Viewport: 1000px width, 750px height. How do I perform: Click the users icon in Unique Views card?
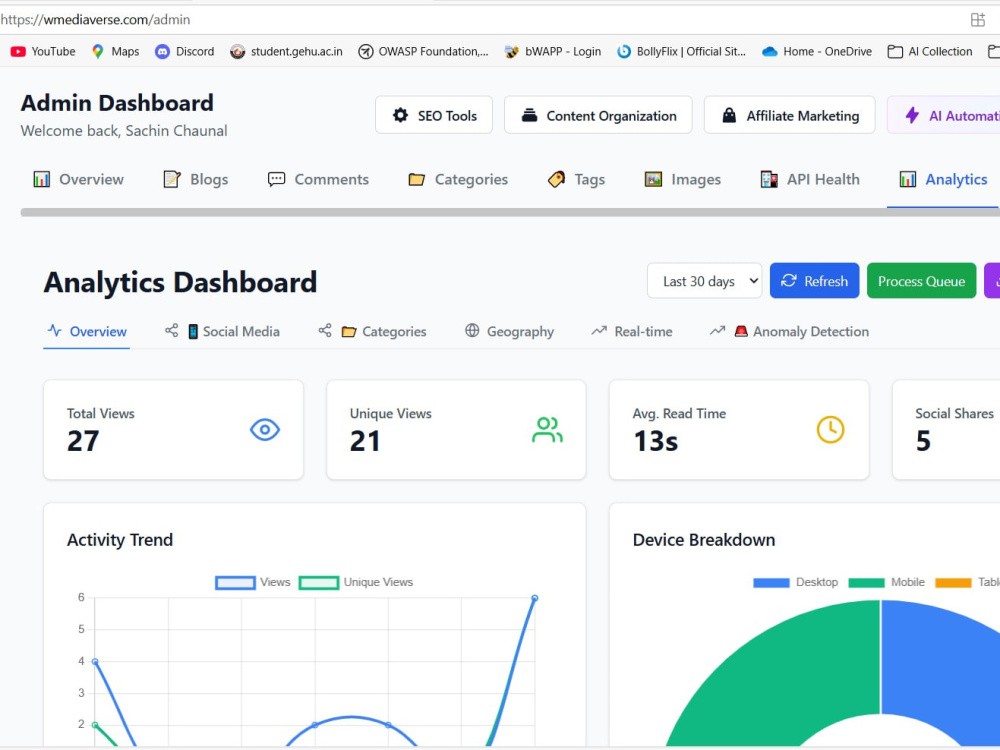[x=547, y=430]
